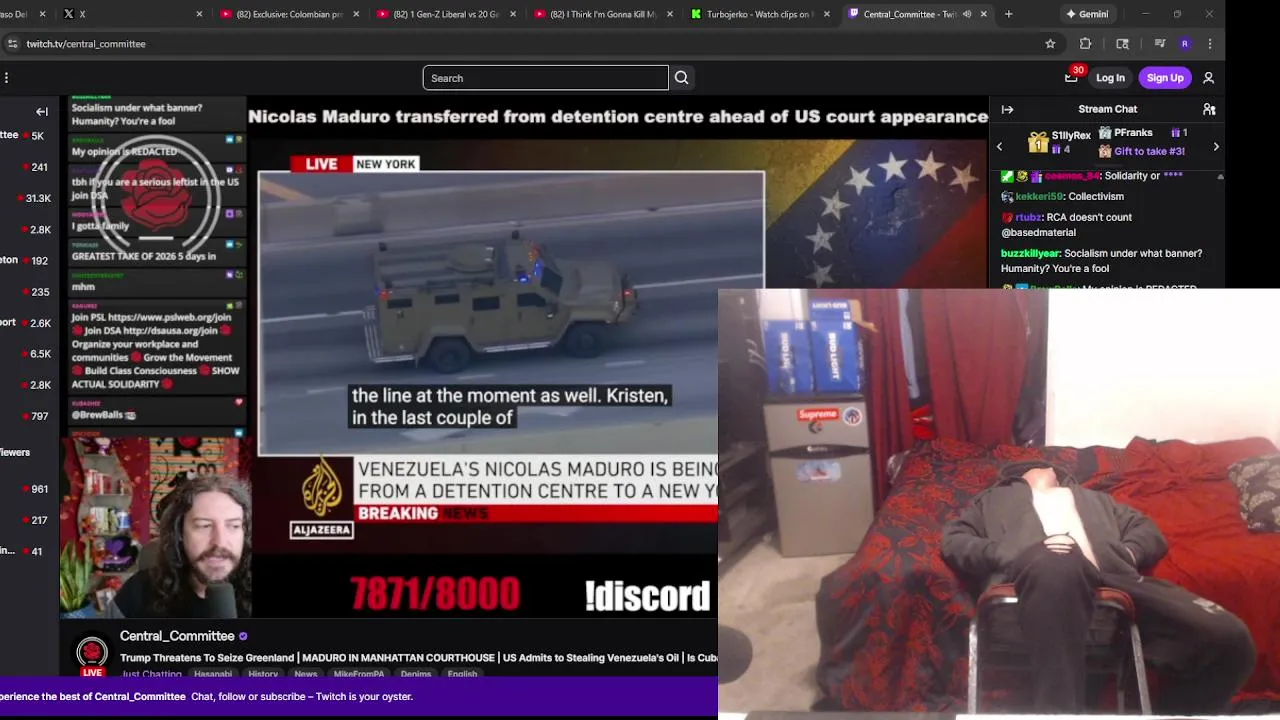The height and width of the screenshot is (720, 1280).
Task: Open the Gemini button in Chrome
Action: [x=1087, y=14]
